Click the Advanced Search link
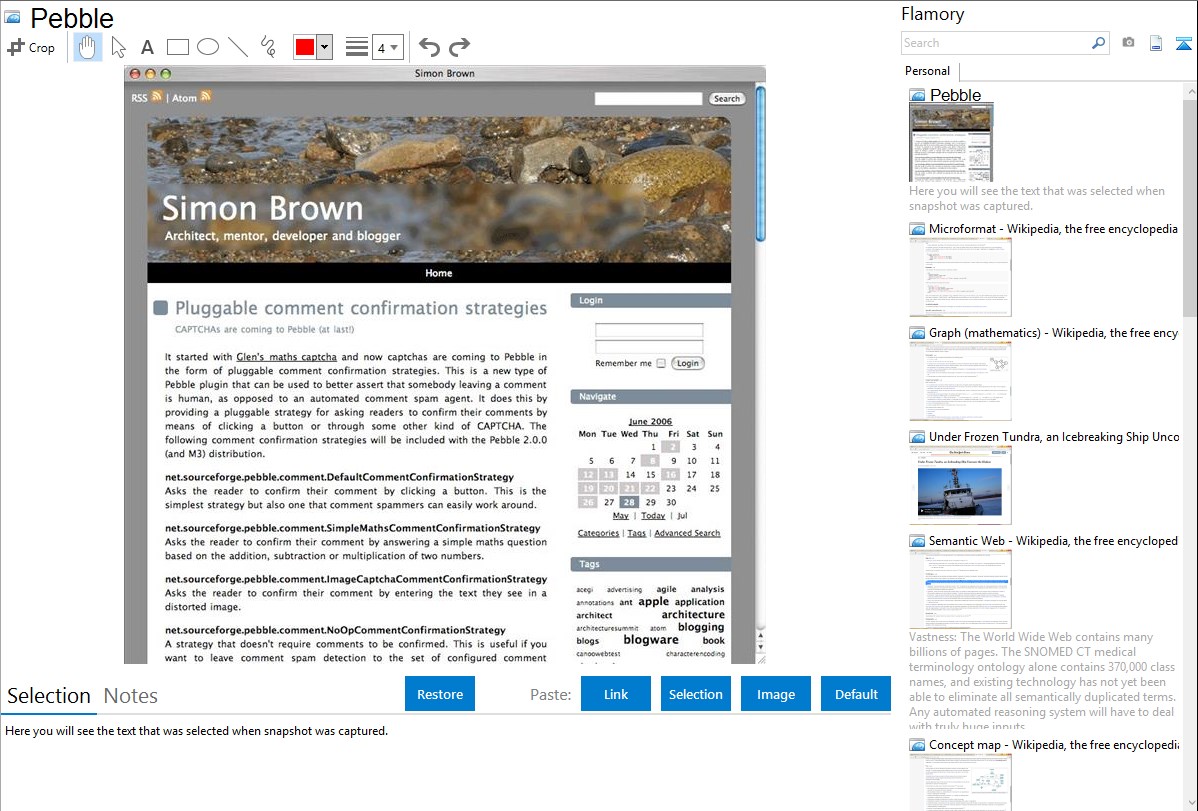 (x=687, y=533)
